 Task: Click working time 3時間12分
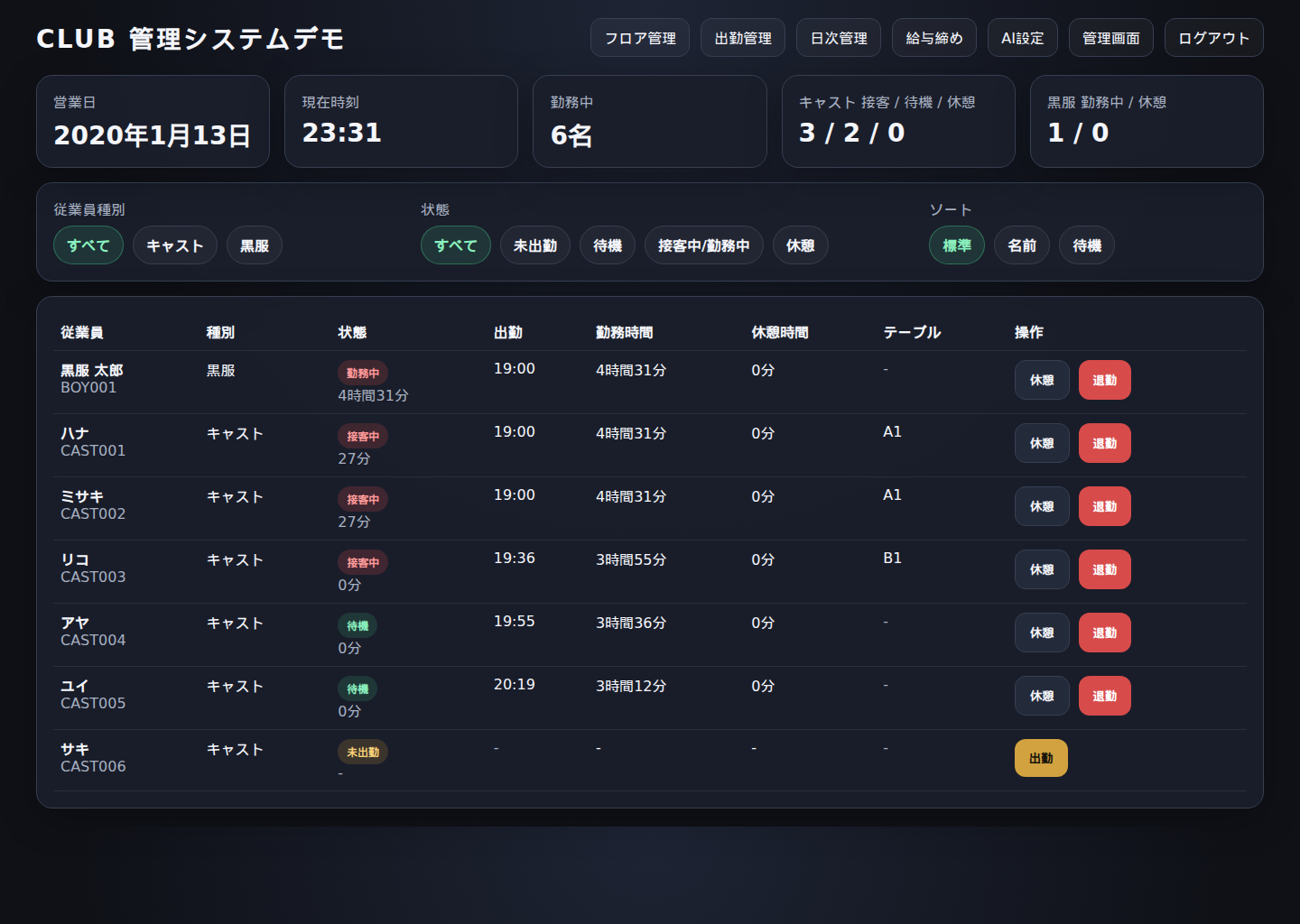pyautogui.click(x=631, y=686)
